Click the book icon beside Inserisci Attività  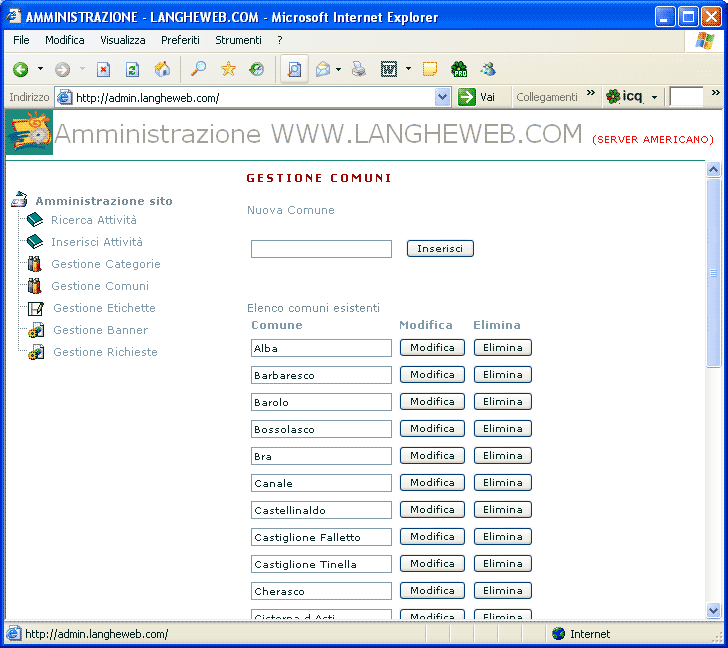35,241
